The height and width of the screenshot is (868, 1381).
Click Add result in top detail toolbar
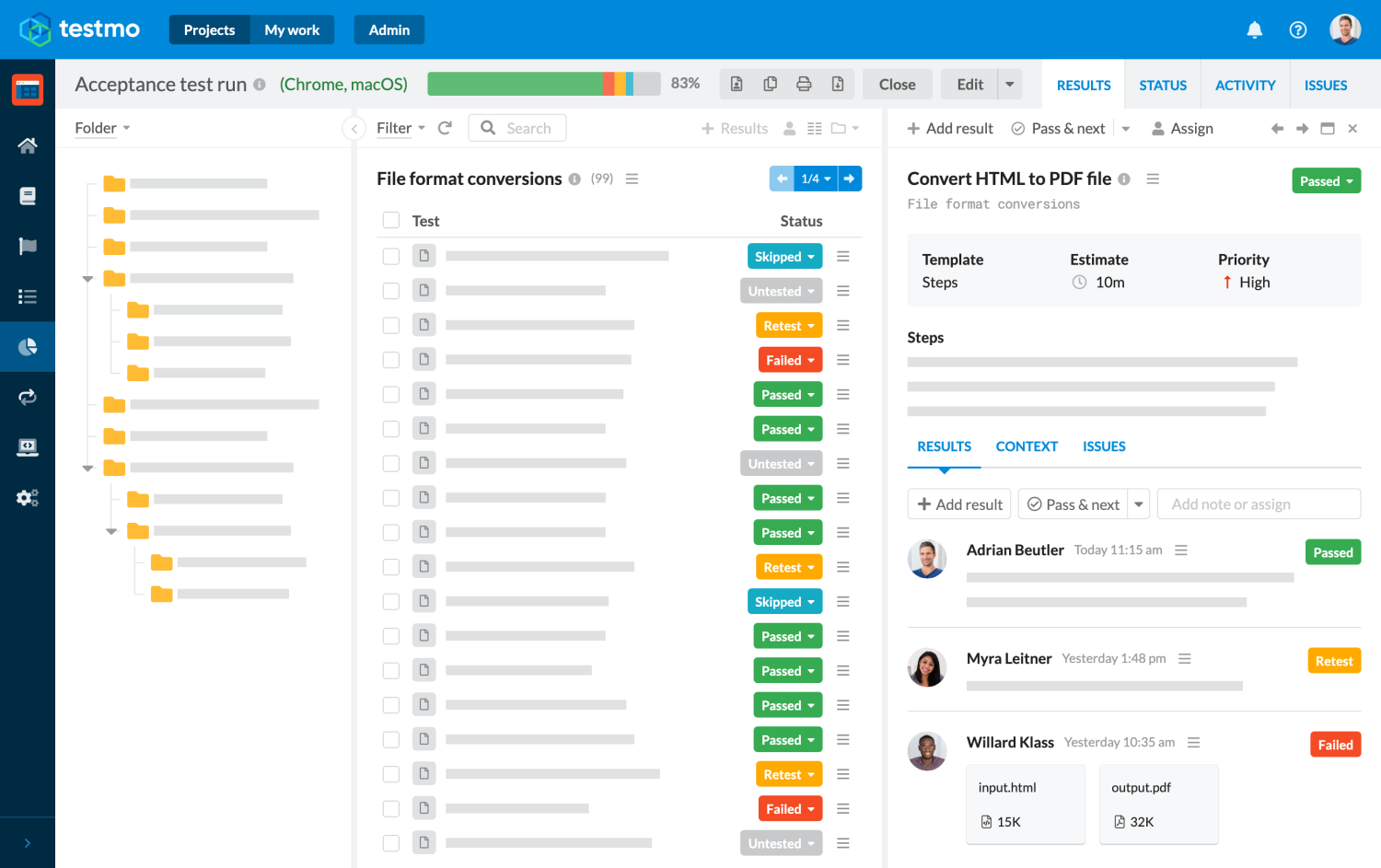coord(950,129)
